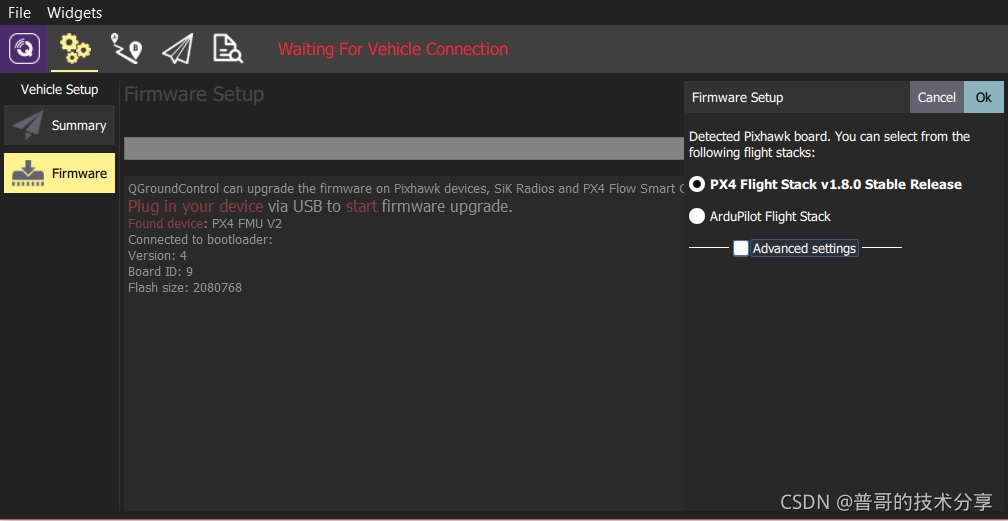Click the Found device: PX4 FMU V2 line
Viewport: 1008px width, 521px height.
coord(205,224)
